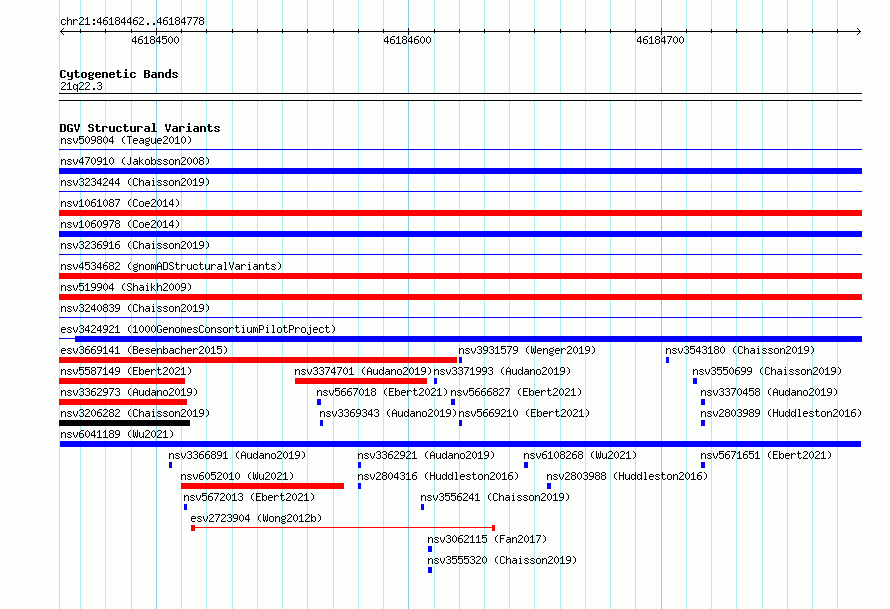Viewport: 890px width, 609px height.
Task: Select the nsv3550699 (Chaisson2019) blue marker
Action: click(x=695, y=381)
